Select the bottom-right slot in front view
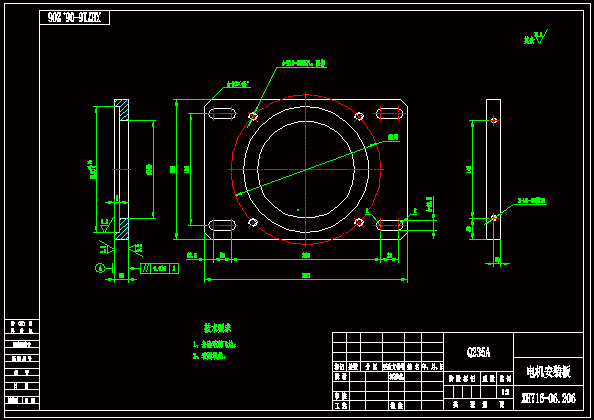594x420 pixels. [389, 225]
